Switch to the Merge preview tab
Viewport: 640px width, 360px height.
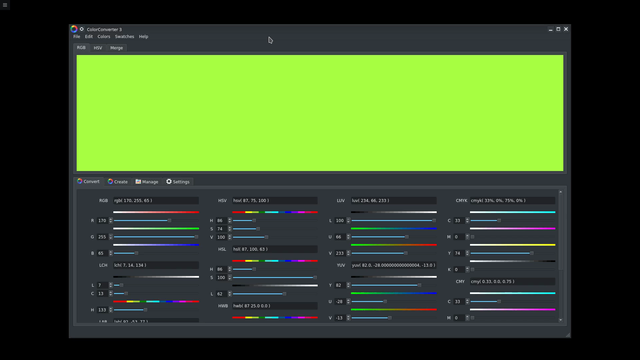pos(116,48)
